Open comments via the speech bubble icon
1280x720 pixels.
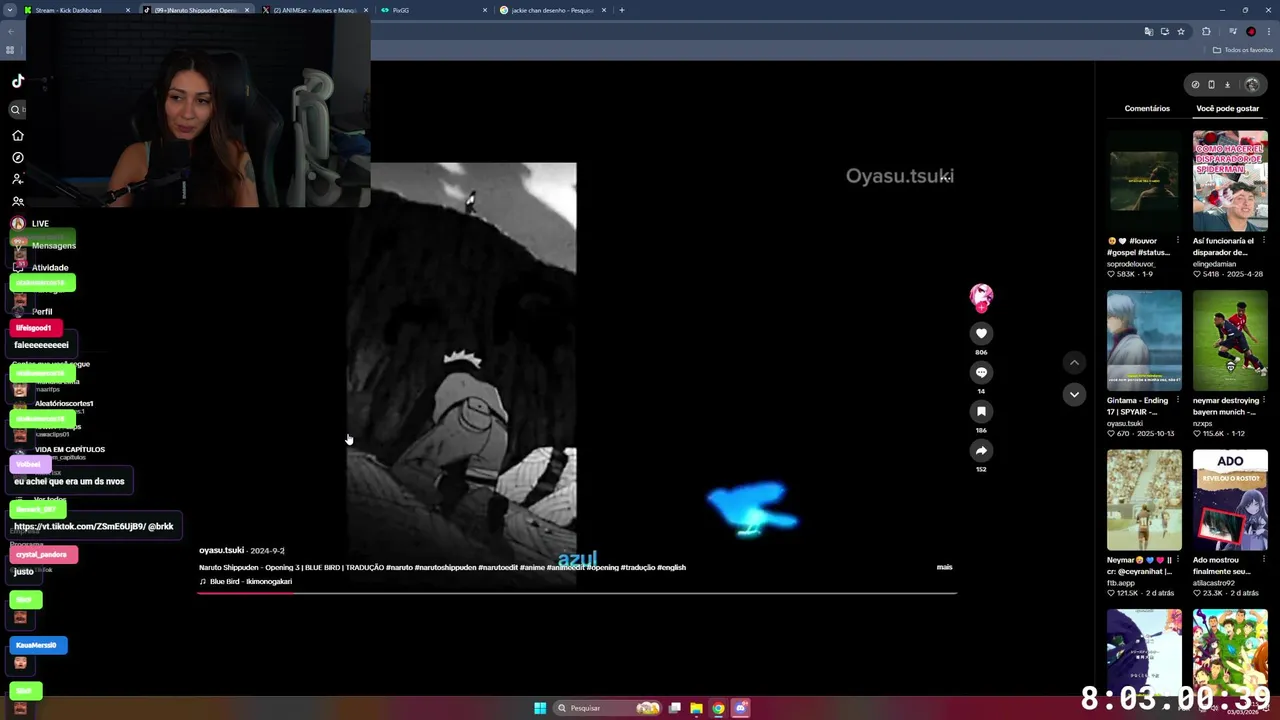click(981, 372)
